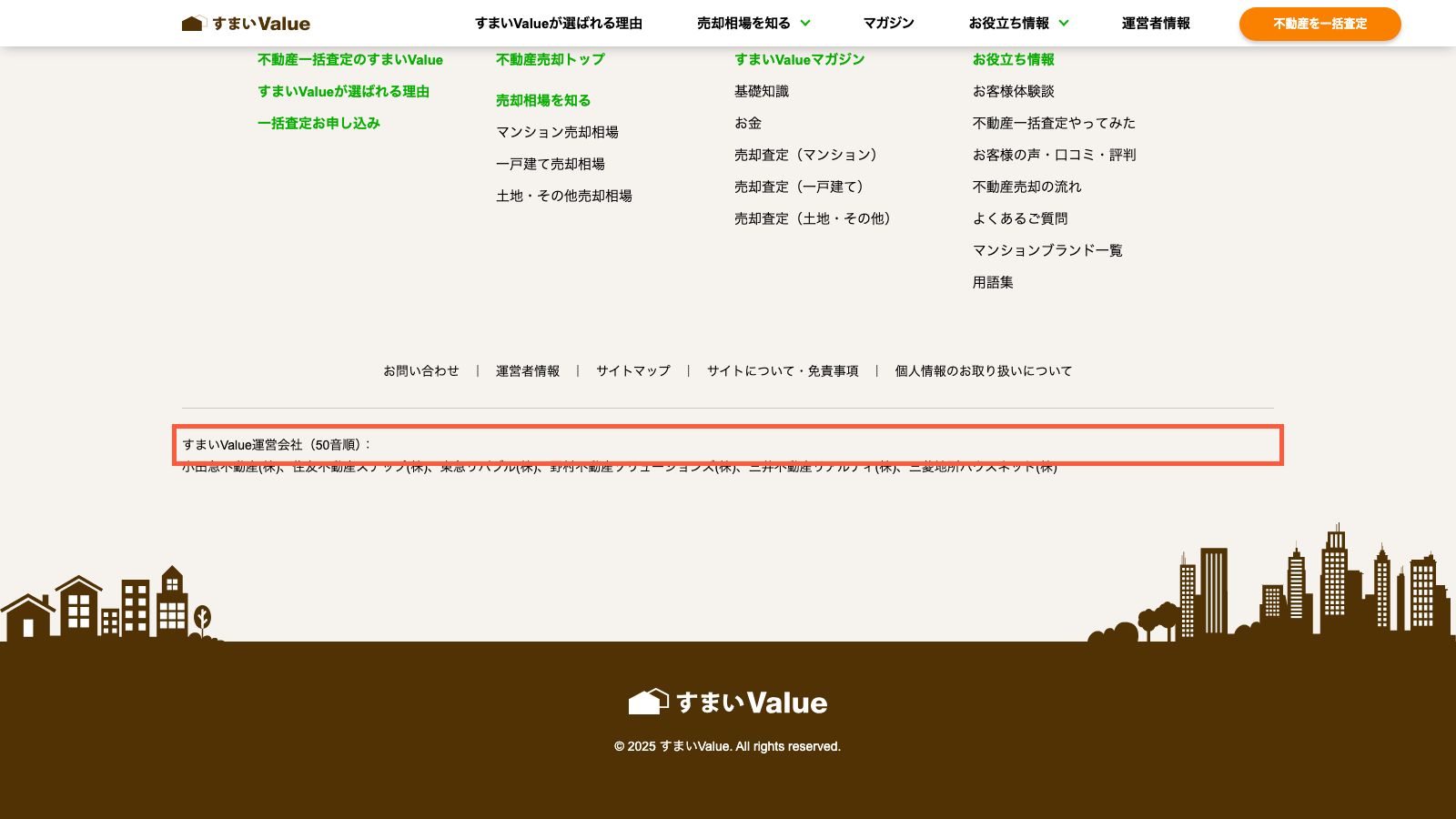
Task: Open お金 magazine category
Action: [x=748, y=124]
